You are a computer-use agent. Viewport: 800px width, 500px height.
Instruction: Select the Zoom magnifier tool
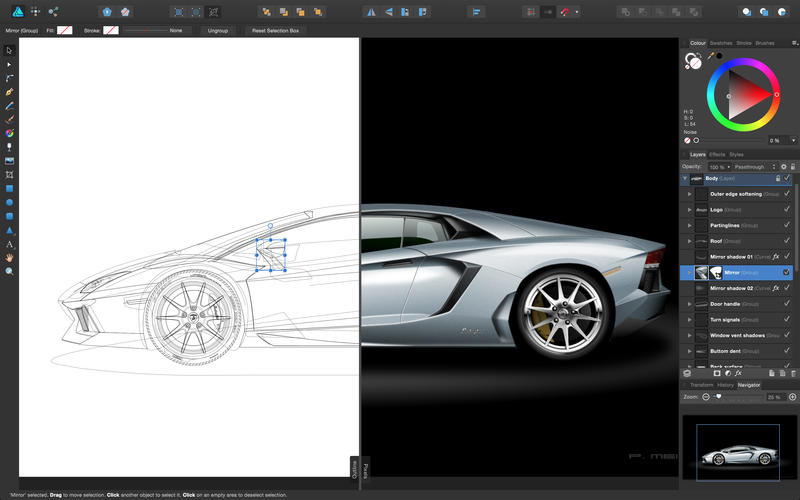click(9, 271)
